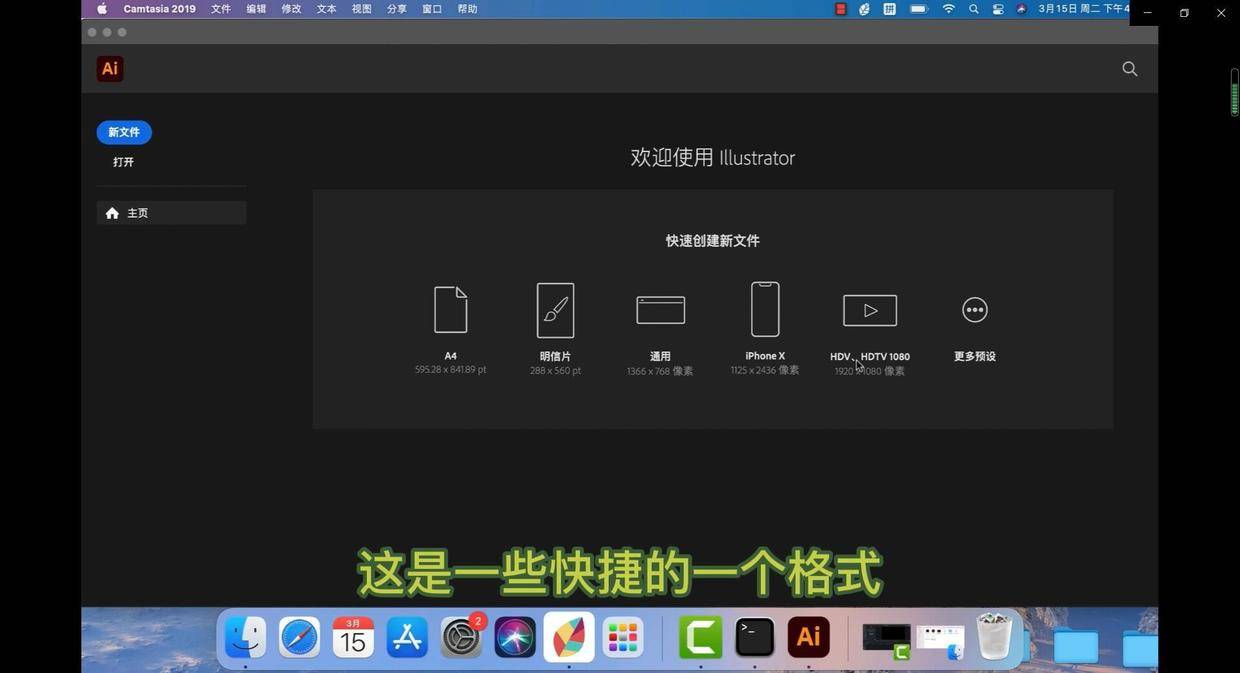Open Adobe Illustrator icon in the Dock
Image resolution: width=1240 pixels, height=673 pixels.
pos(808,637)
